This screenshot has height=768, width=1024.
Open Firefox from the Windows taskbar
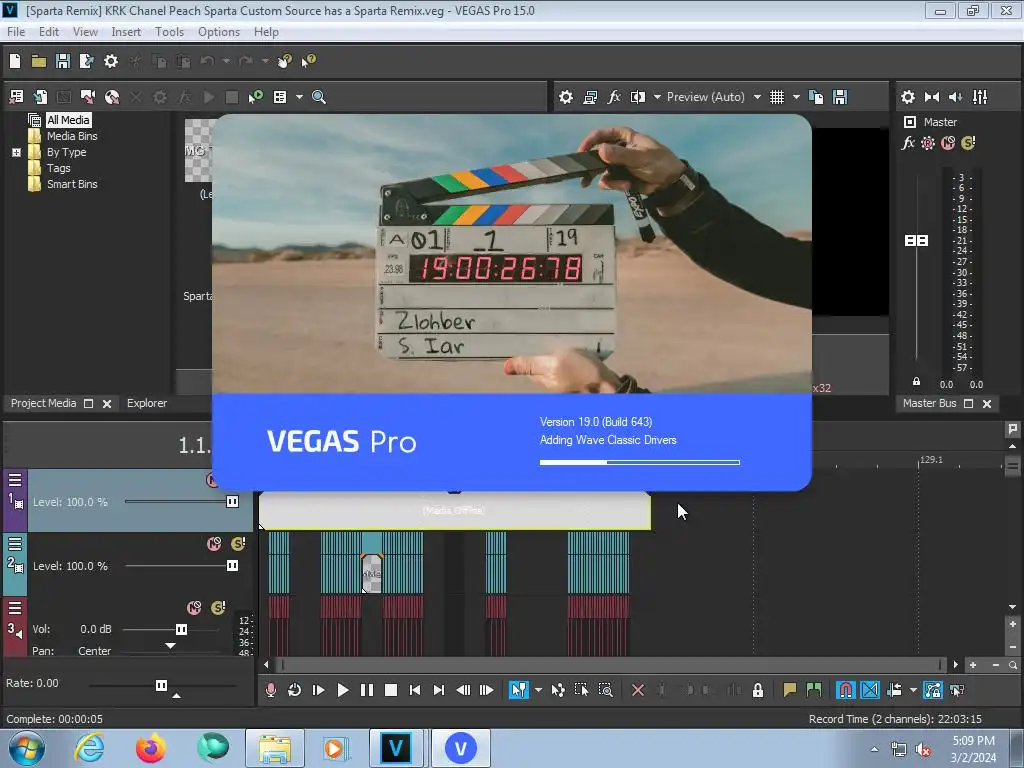pyautogui.click(x=151, y=748)
